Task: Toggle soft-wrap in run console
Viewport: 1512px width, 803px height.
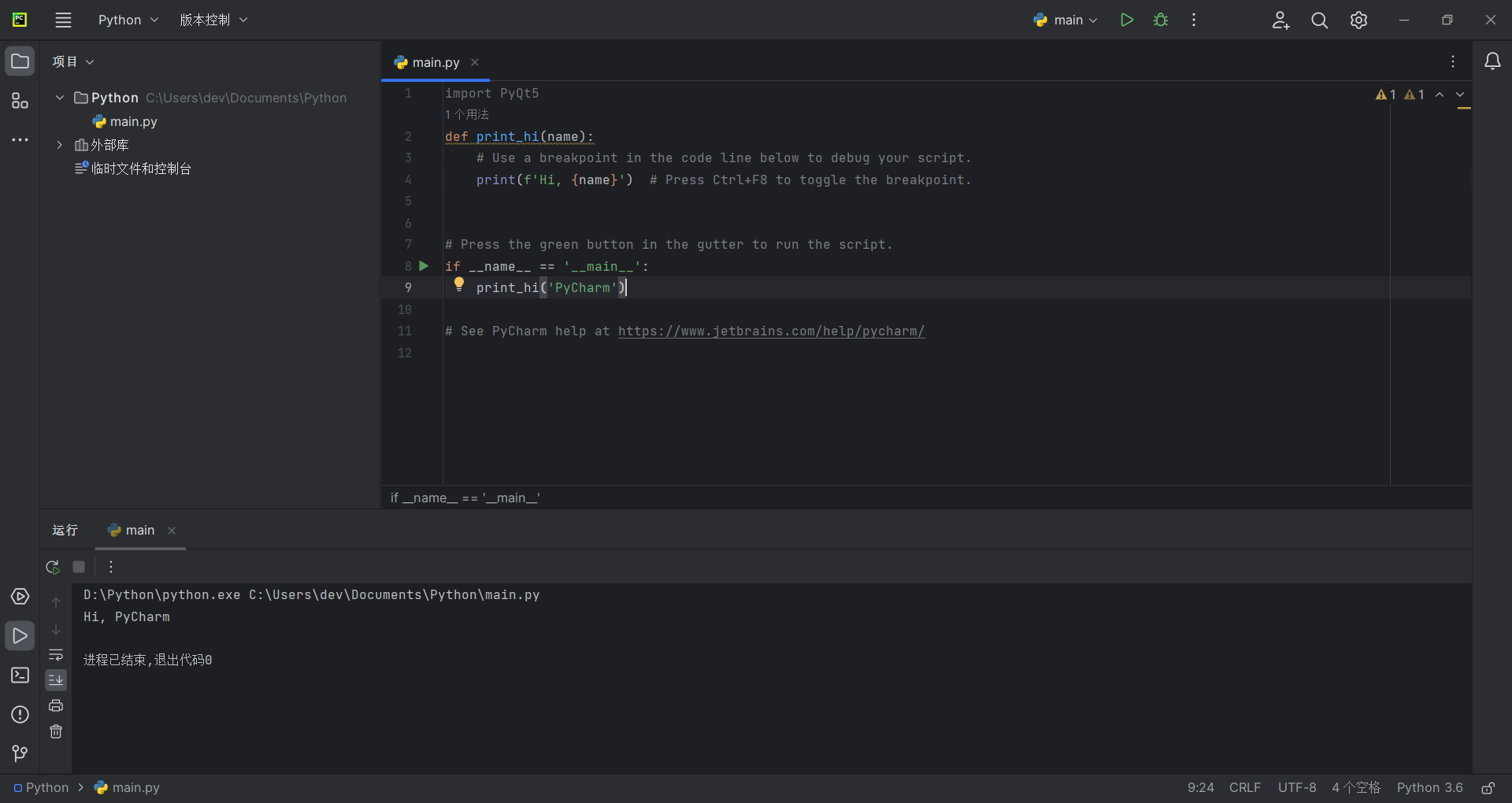Action: (x=56, y=655)
